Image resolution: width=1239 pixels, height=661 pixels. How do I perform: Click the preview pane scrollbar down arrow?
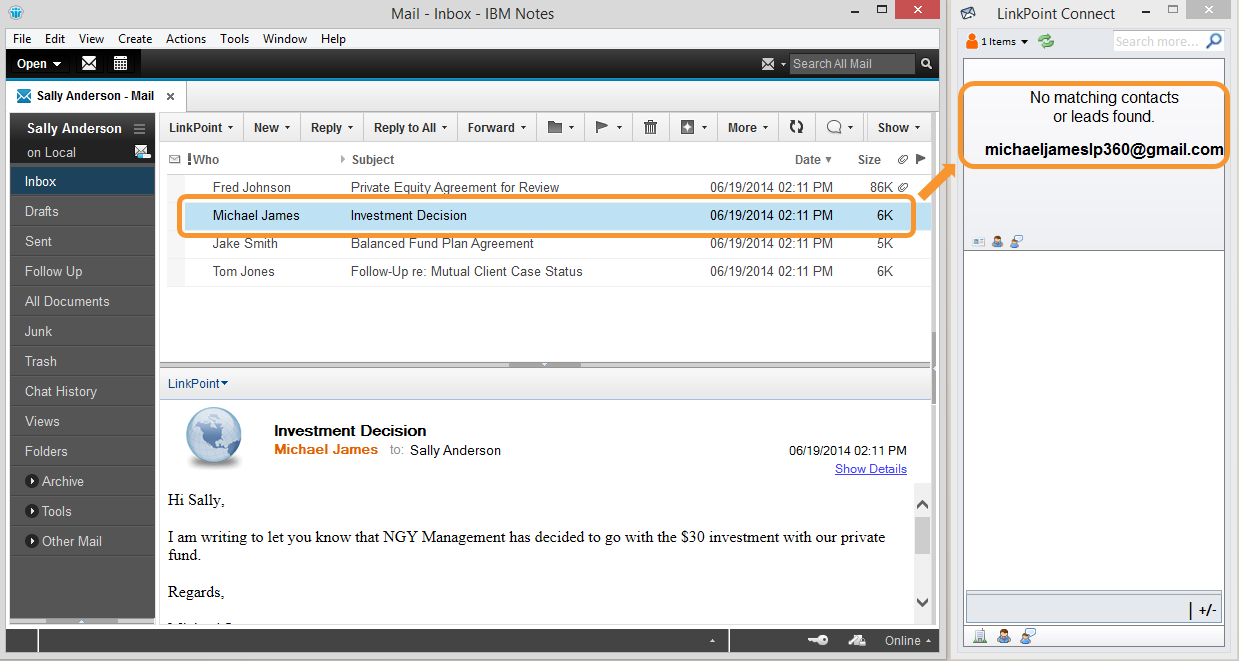922,602
